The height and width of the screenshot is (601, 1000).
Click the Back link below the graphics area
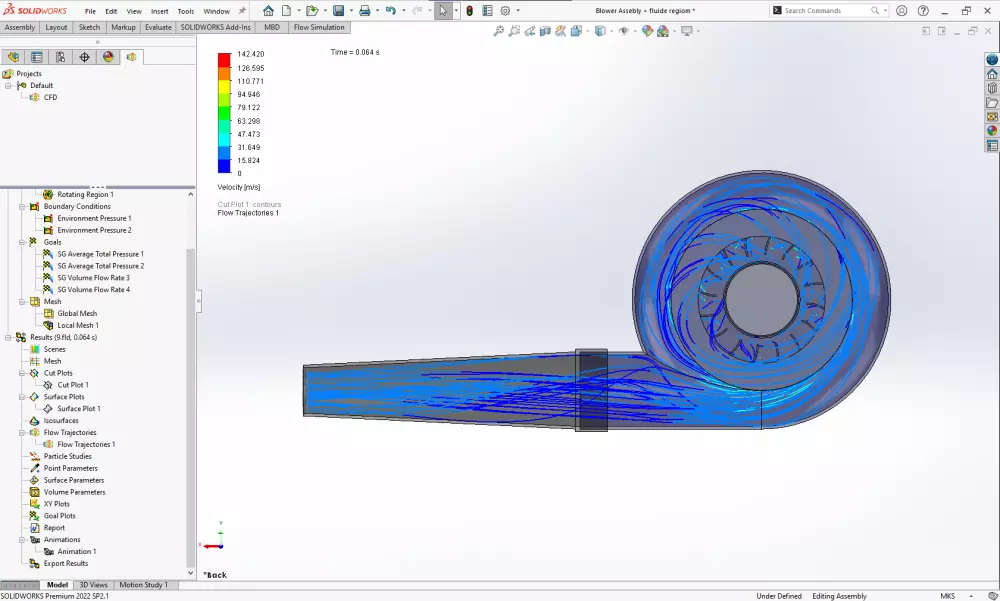[x=217, y=574]
